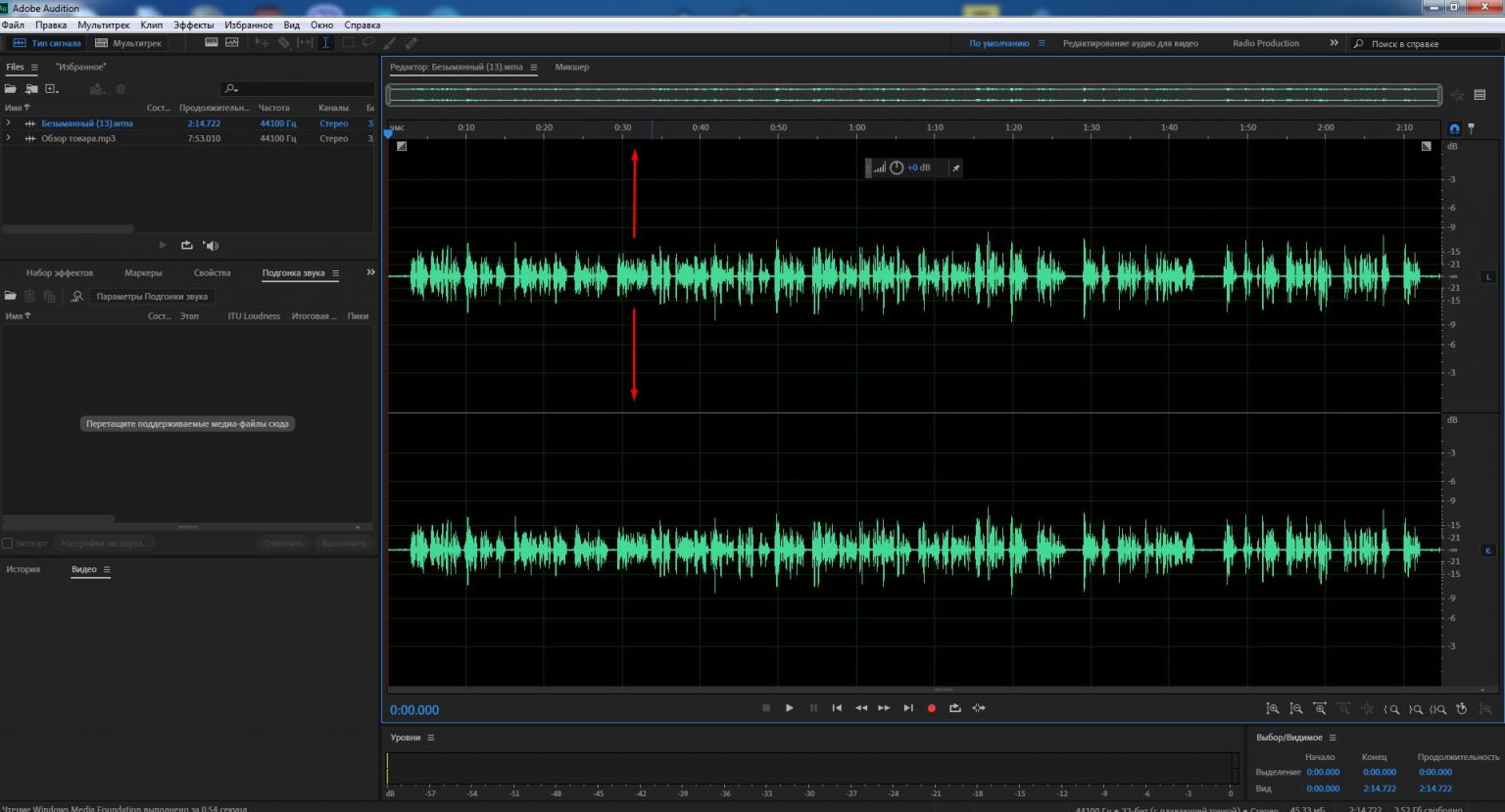Viewport: 1505px width, 812px height.
Task: Open the Справка menu
Action: [363, 24]
